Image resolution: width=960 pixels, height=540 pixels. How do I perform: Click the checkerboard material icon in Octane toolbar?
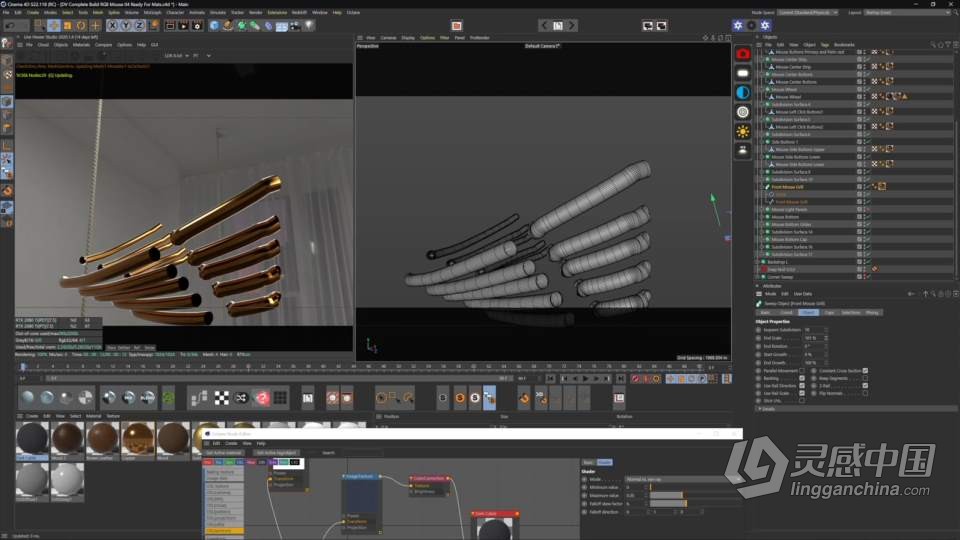(x=222, y=398)
